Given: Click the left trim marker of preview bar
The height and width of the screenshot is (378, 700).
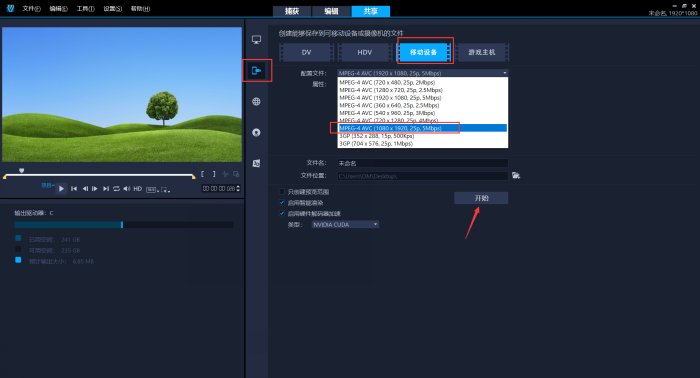Looking at the screenshot, I should [4, 177].
